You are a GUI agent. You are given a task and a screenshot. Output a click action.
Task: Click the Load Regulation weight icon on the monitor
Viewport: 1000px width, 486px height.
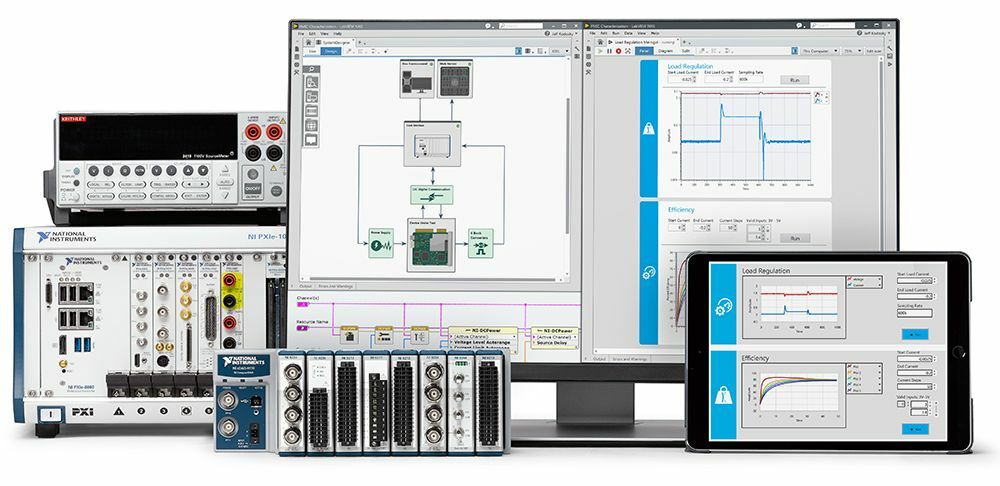coord(648,128)
